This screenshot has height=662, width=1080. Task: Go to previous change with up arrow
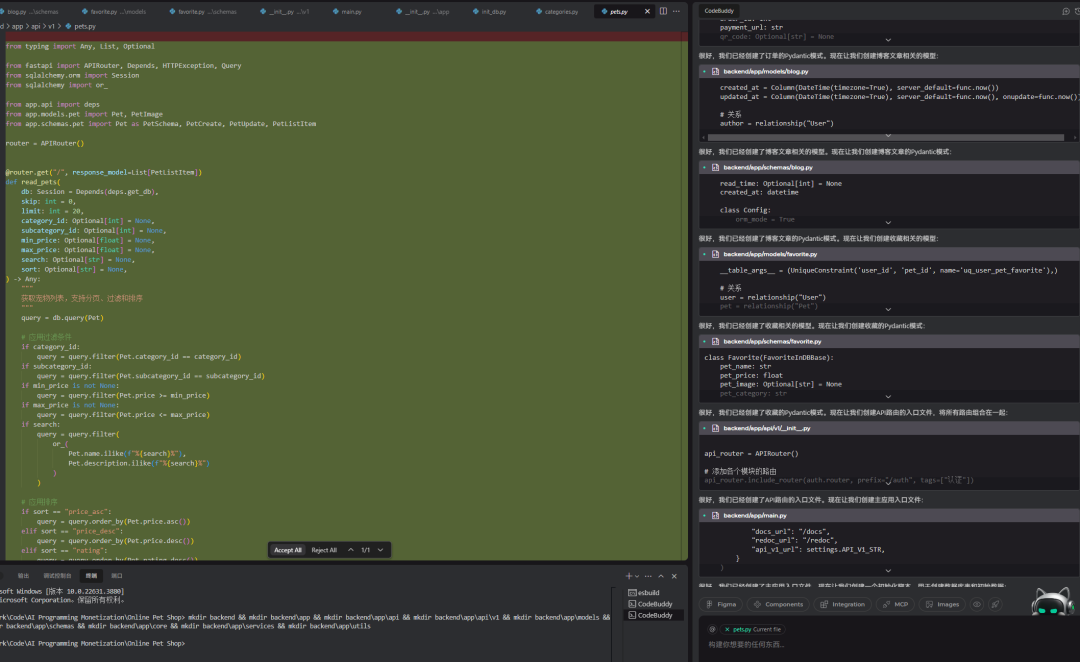click(x=350, y=550)
